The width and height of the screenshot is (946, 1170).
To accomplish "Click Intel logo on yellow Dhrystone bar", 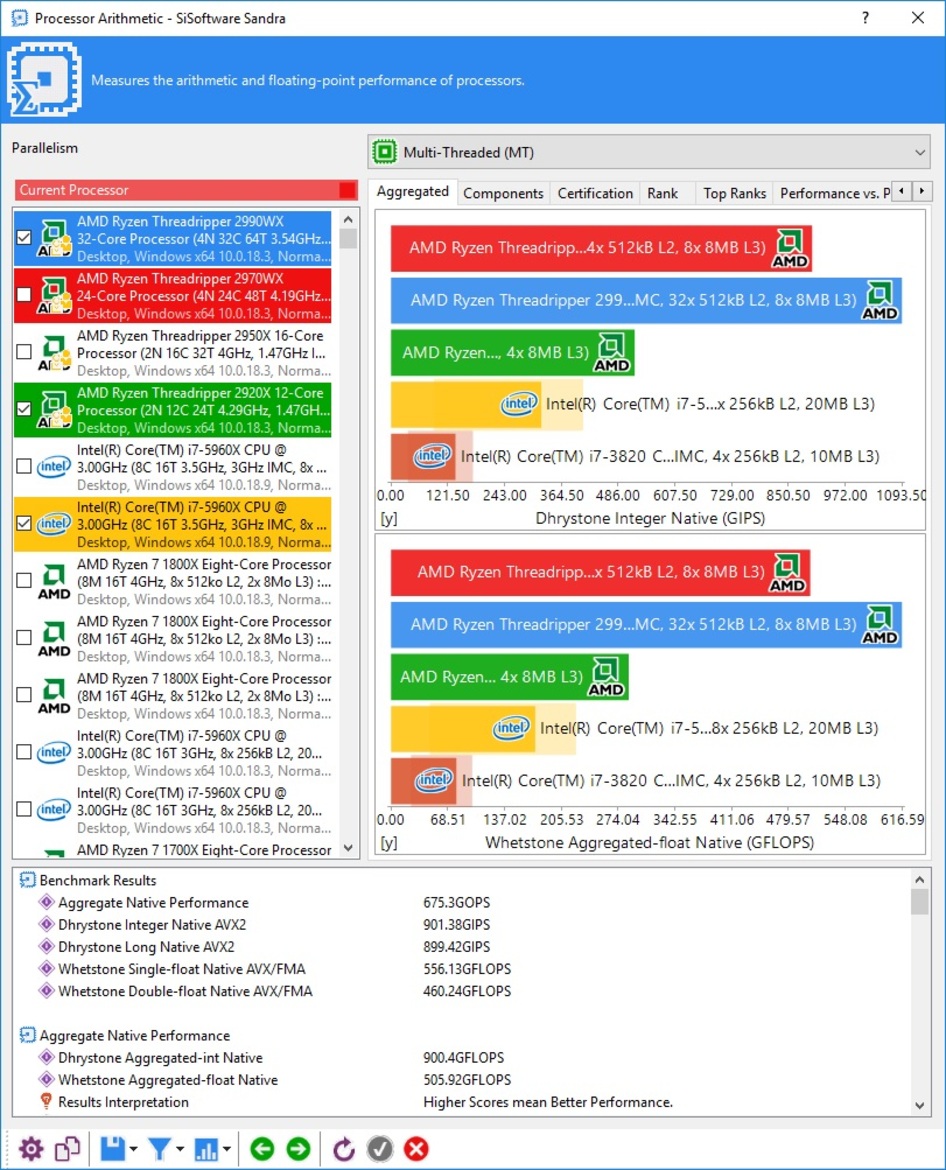I will coord(519,404).
